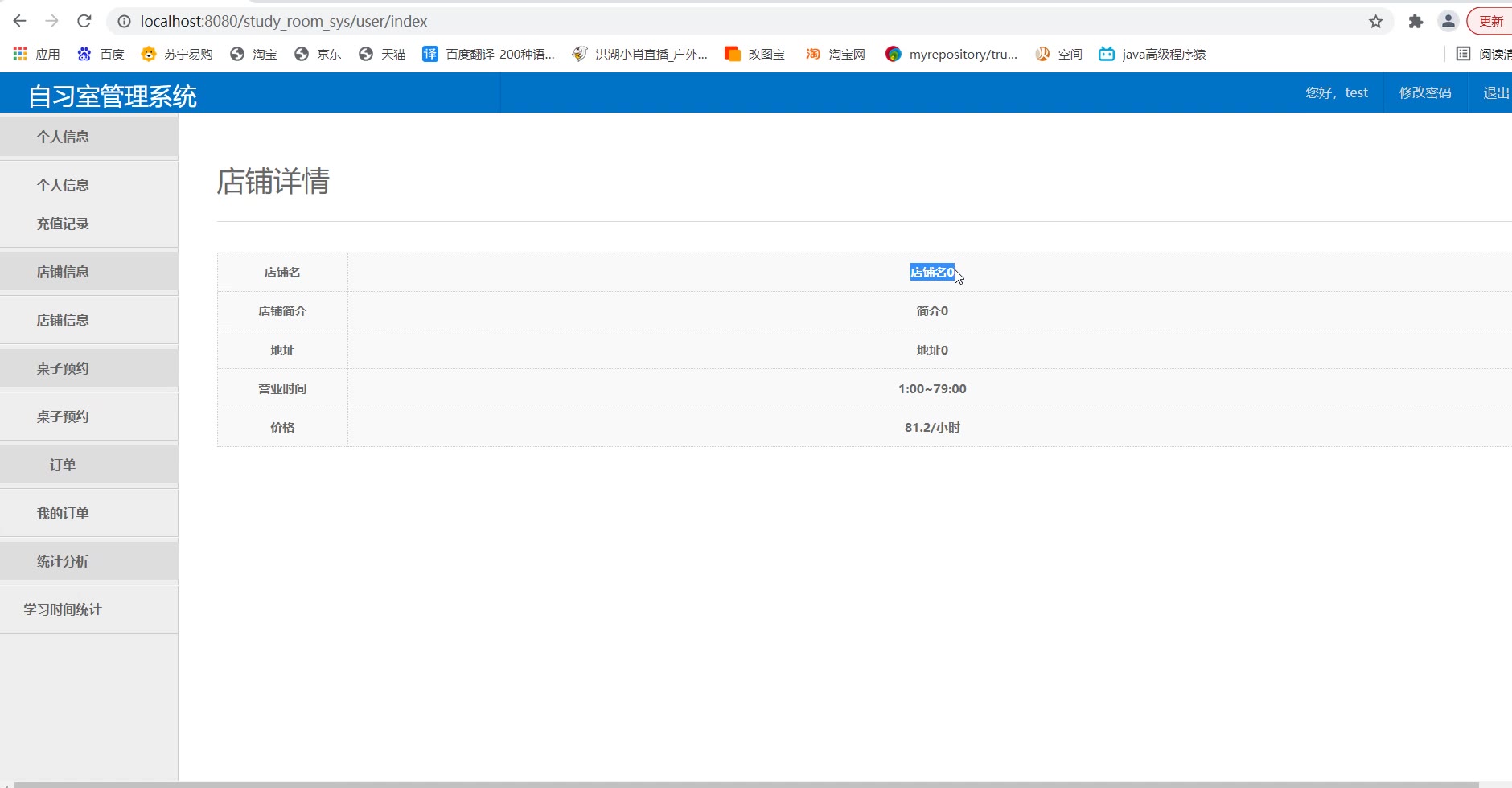Bookmark this page with the star icon
Image resolution: width=1512 pixels, height=788 pixels.
point(1376,22)
